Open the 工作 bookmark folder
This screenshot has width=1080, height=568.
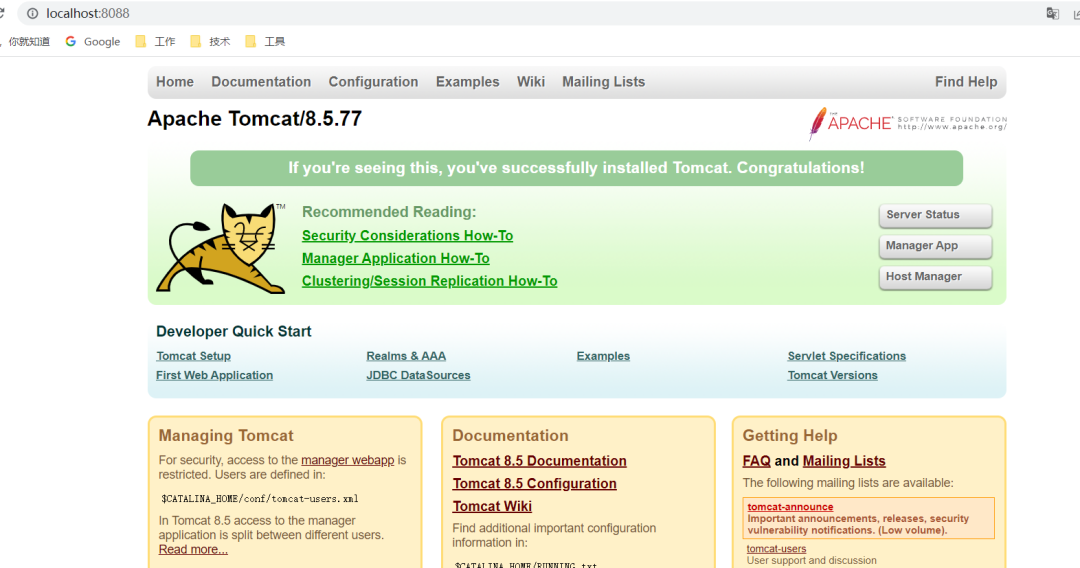click(x=155, y=41)
